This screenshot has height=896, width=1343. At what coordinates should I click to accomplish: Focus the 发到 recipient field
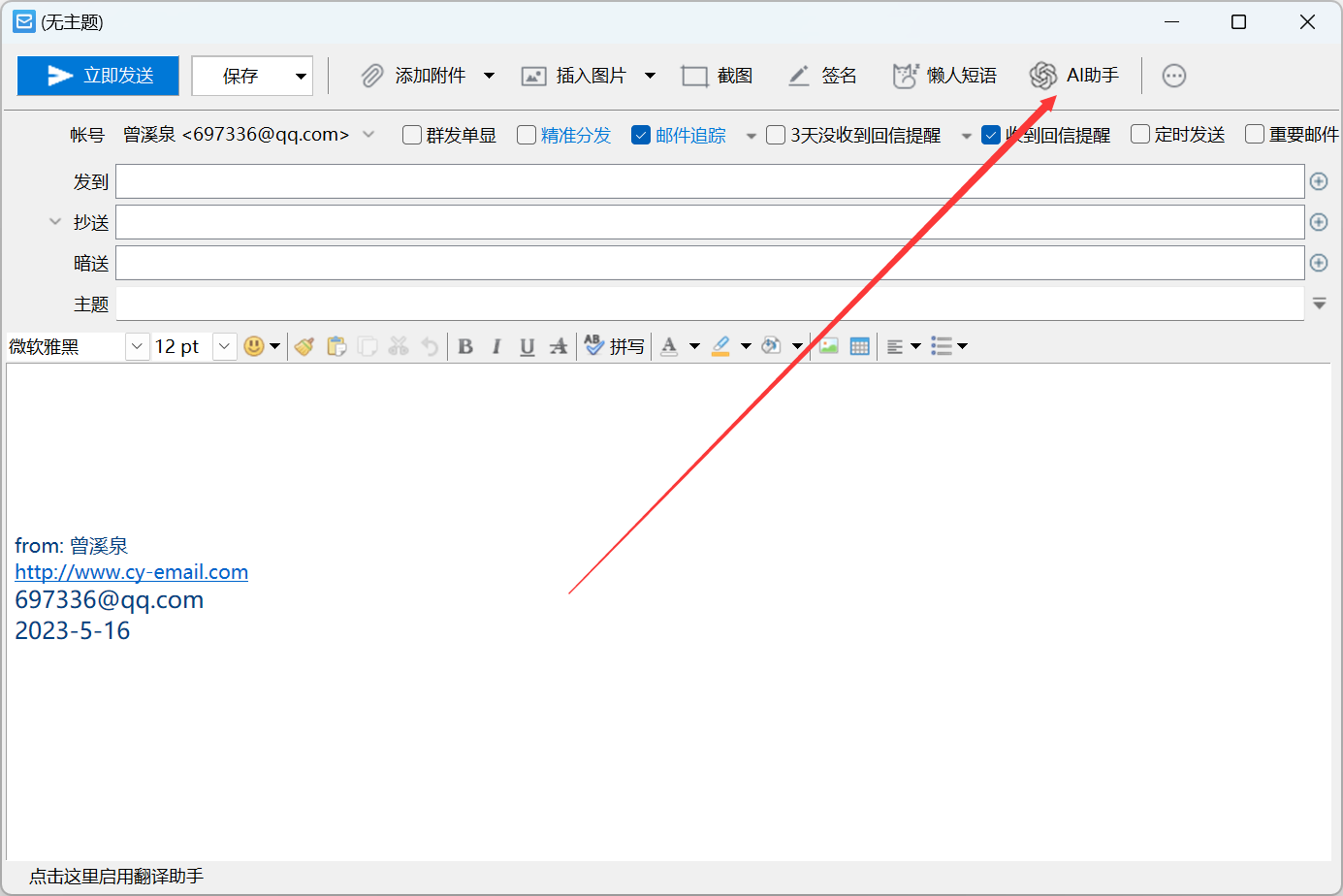(x=710, y=181)
